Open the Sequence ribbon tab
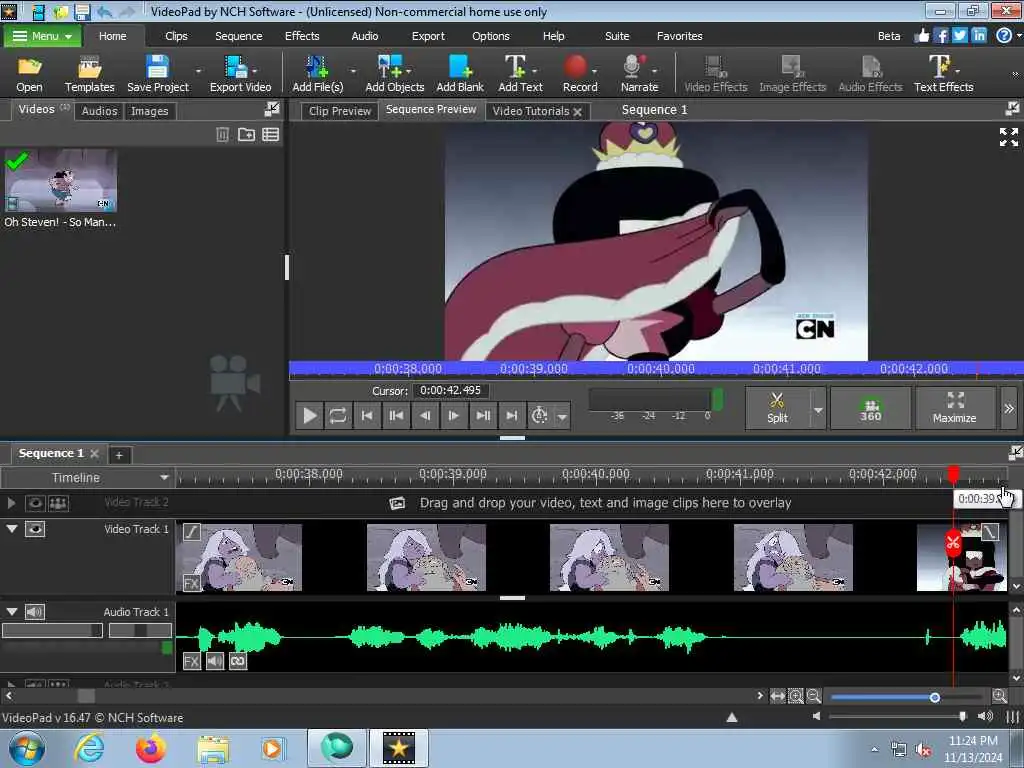 tap(238, 36)
